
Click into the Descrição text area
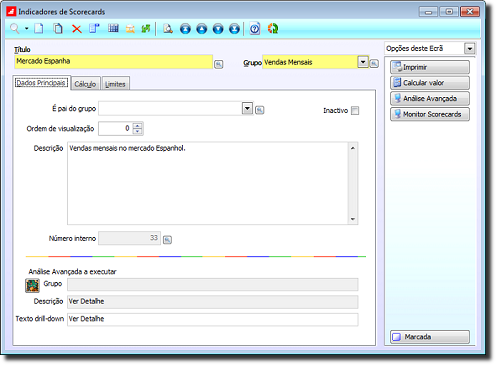(x=208, y=183)
